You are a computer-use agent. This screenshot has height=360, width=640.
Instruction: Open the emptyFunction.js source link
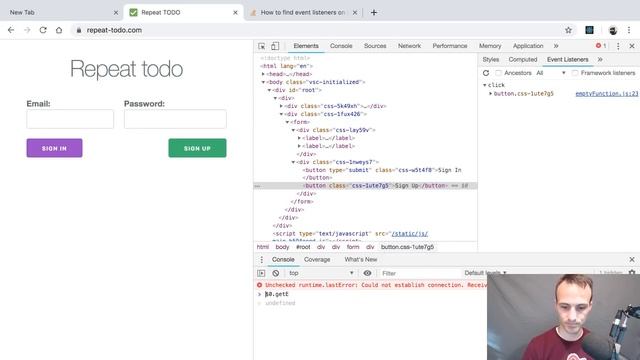[607, 94]
